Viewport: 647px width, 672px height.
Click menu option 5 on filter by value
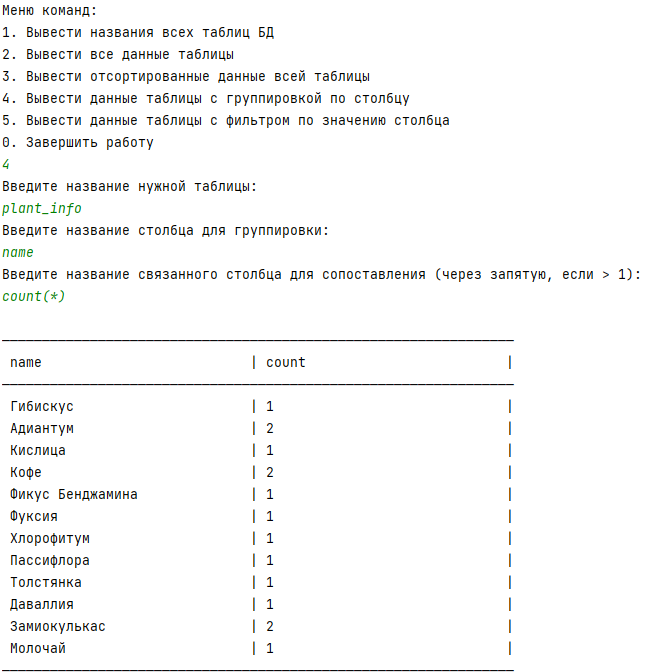[x=226, y=120]
